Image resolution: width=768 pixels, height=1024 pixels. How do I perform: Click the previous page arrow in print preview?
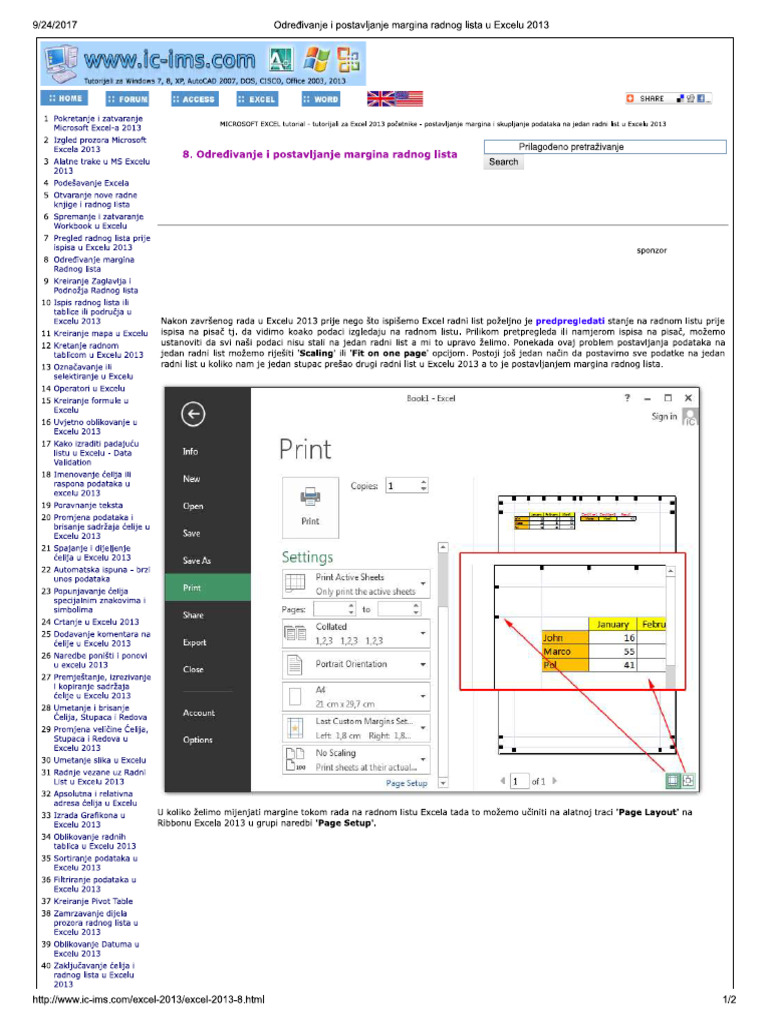click(x=502, y=781)
